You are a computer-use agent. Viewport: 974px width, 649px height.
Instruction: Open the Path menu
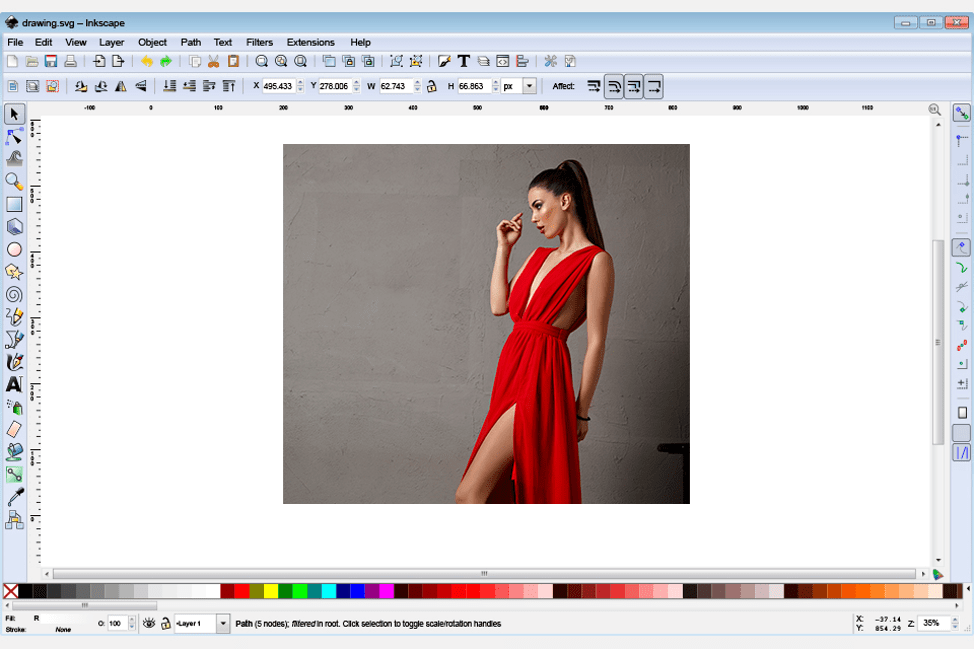tap(191, 42)
